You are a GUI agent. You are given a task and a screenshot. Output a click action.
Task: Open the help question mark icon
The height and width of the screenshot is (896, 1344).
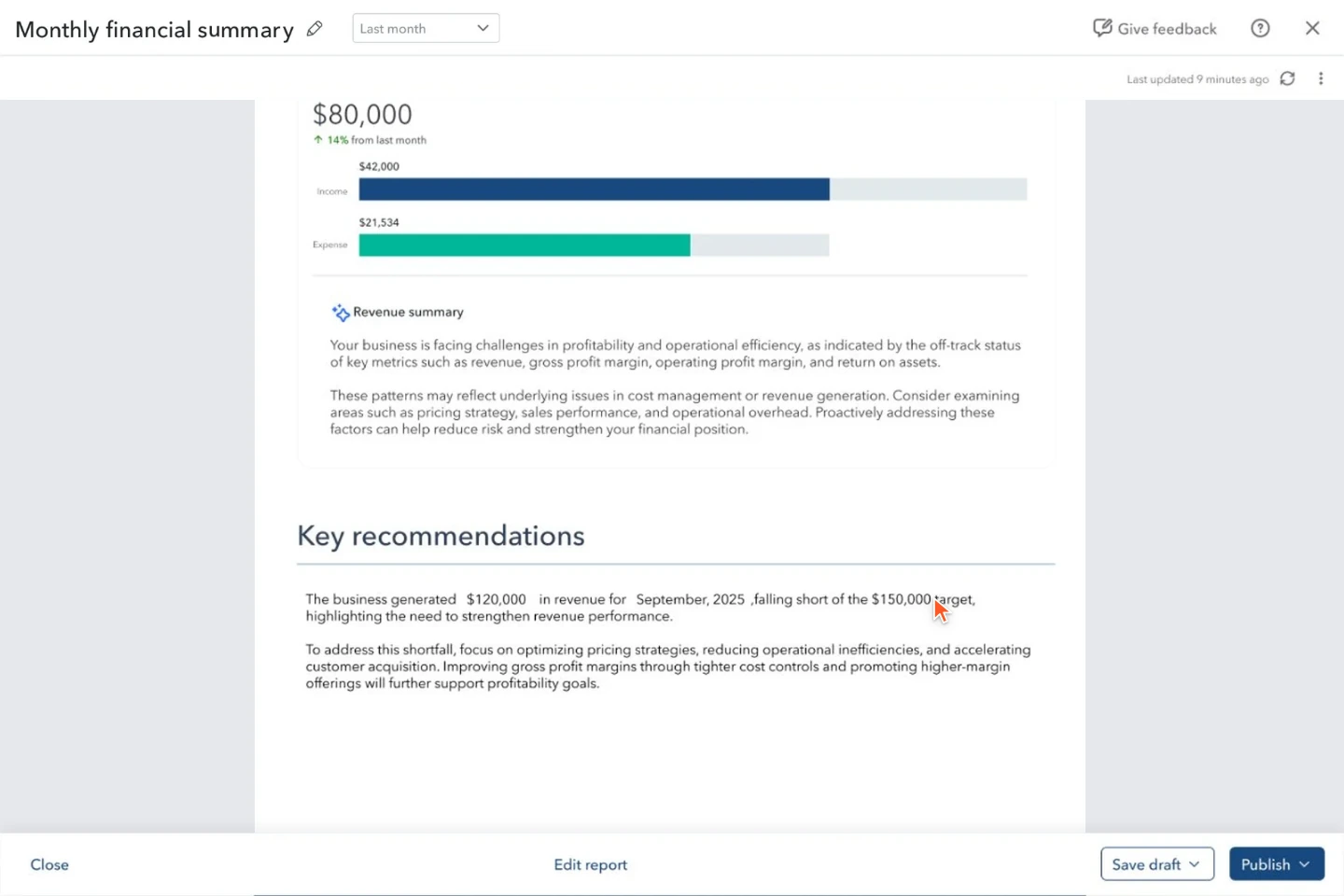point(1260,28)
